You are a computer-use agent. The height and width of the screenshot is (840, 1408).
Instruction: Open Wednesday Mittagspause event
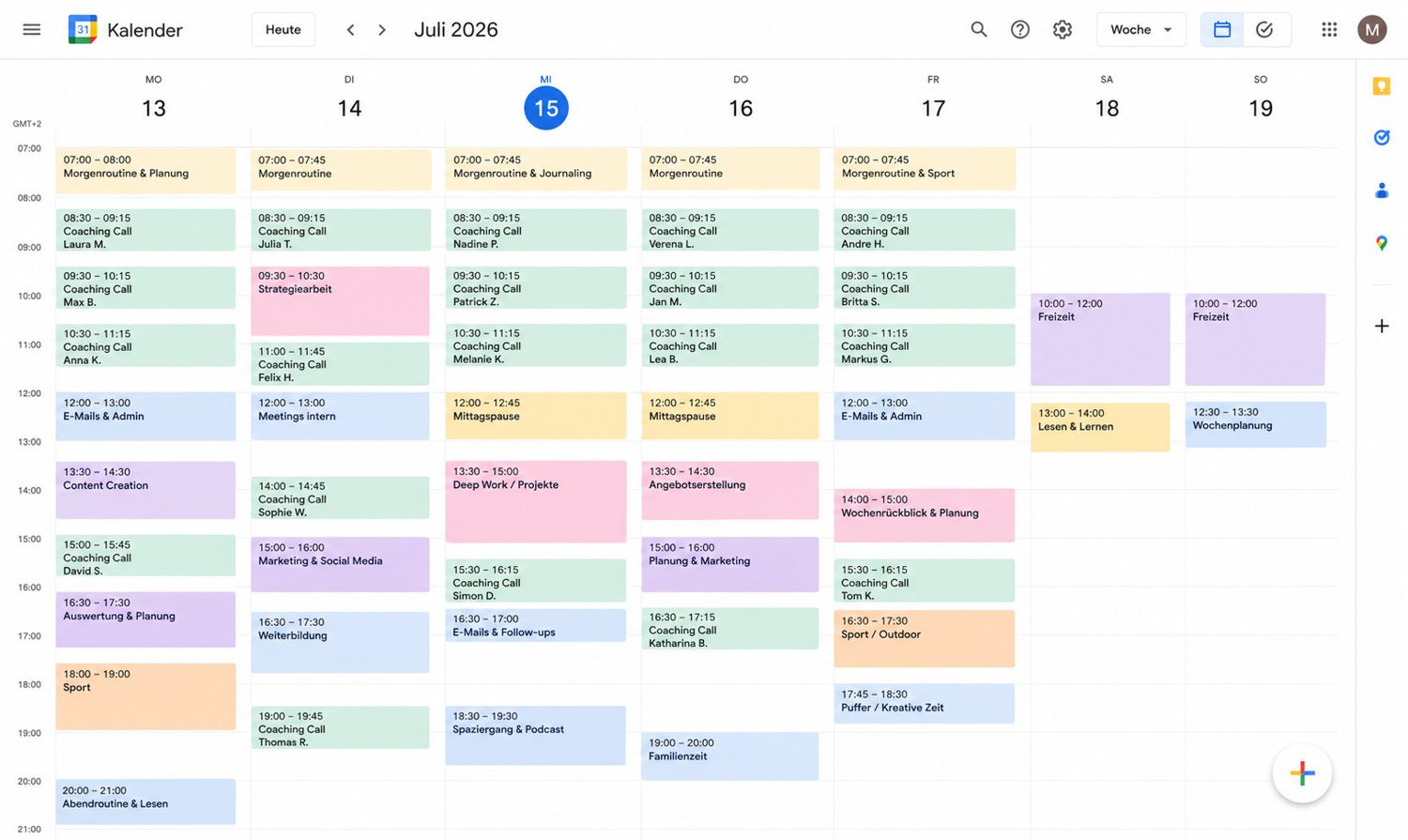pyautogui.click(x=536, y=416)
